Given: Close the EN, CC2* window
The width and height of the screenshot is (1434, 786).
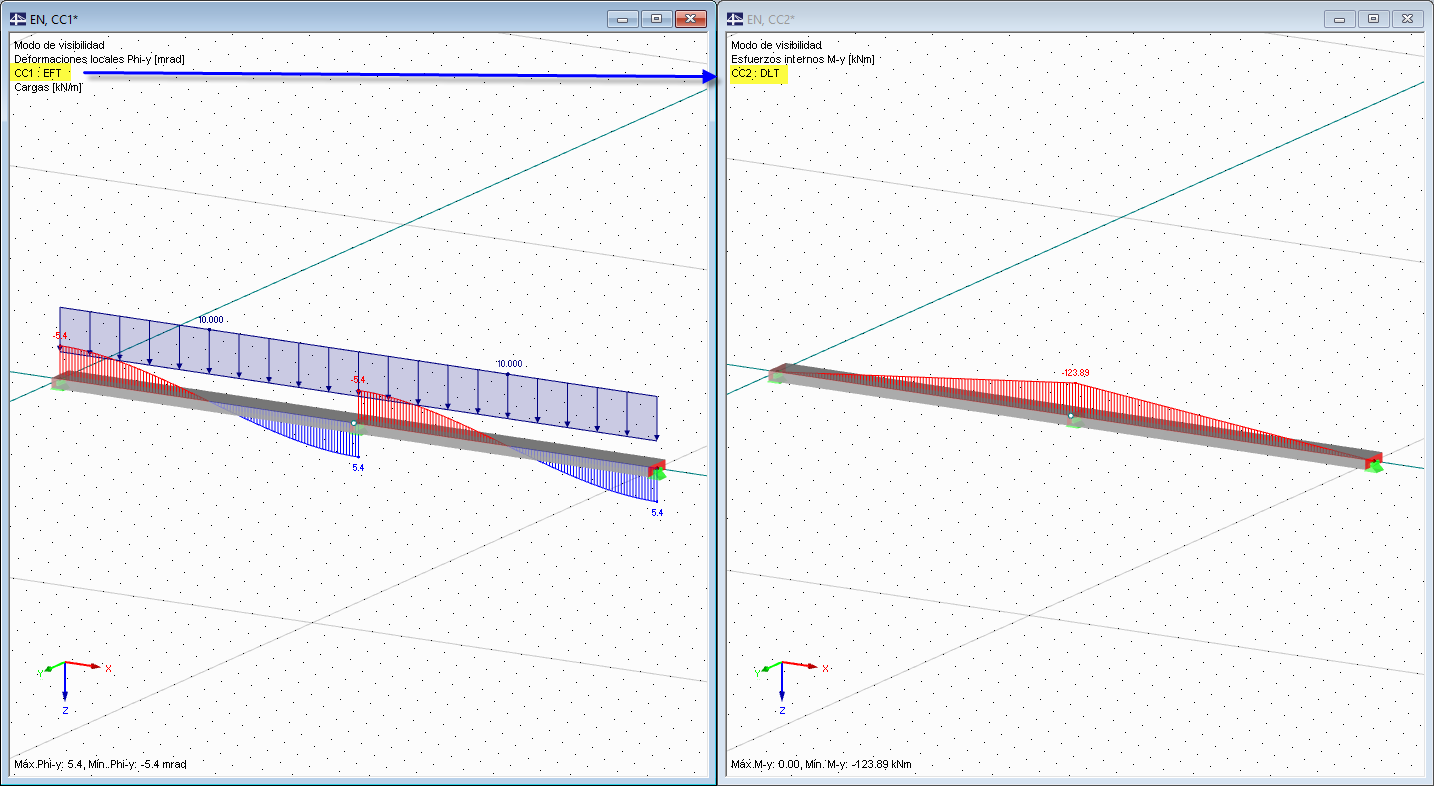Looking at the screenshot, I should [1406, 18].
